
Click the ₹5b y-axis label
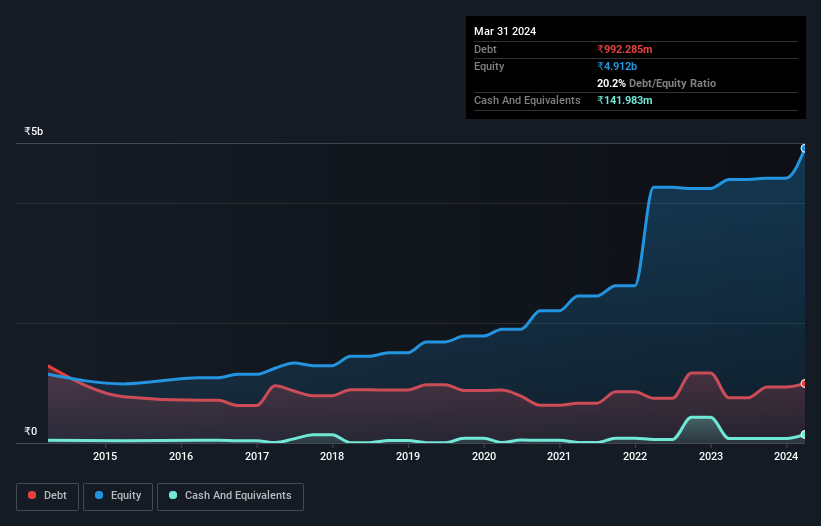[x=34, y=131]
